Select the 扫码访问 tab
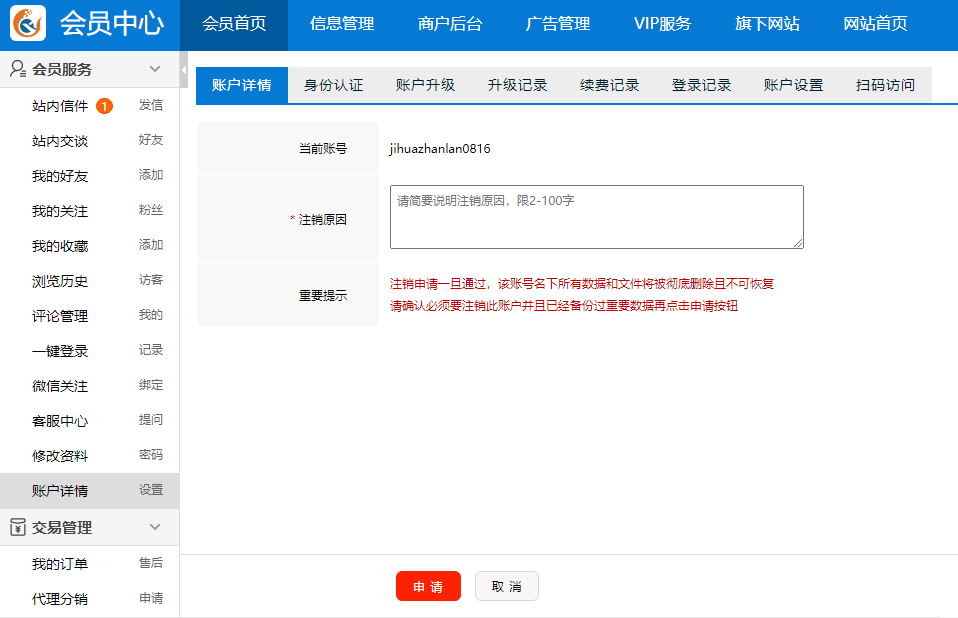The height and width of the screenshot is (618, 958). coord(885,85)
